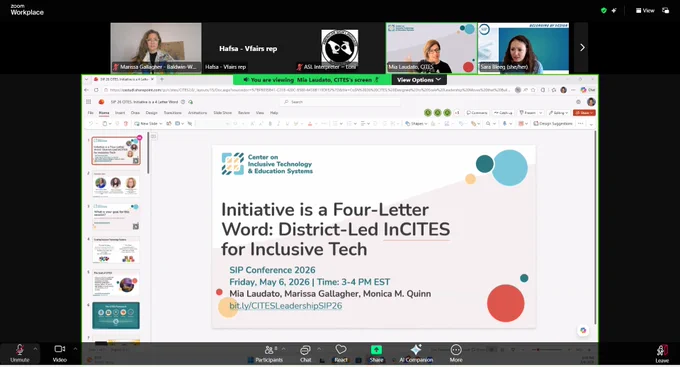Open AI Companion
Image resolution: width=680 pixels, height=367 pixels.
[416, 353]
